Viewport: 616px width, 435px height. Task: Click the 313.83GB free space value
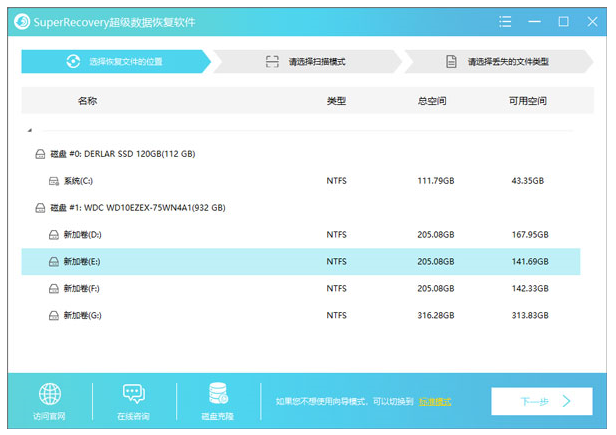[x=530, y=316]
